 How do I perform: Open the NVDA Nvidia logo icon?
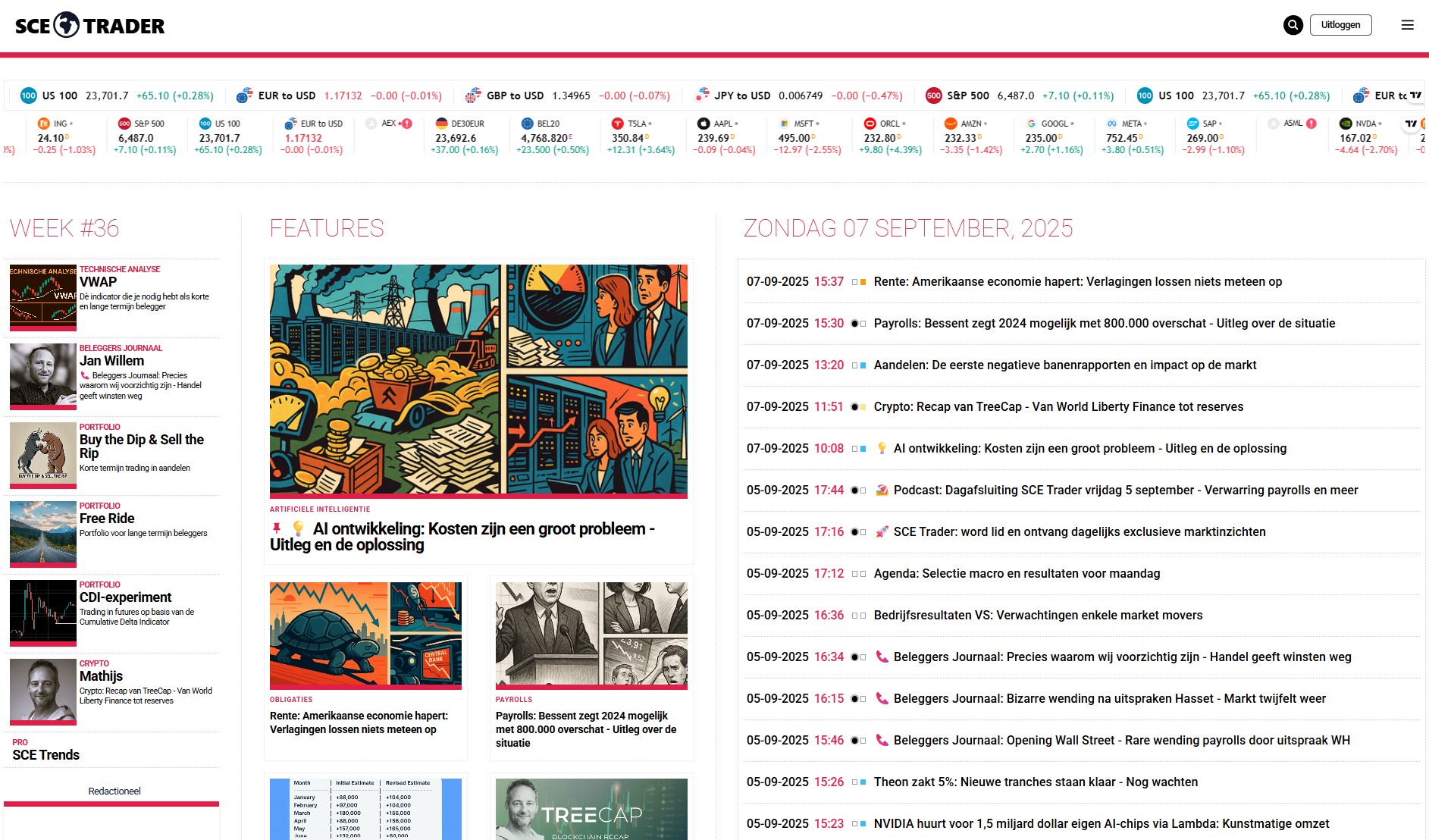pyautogui.click(x=1346, y=124)
